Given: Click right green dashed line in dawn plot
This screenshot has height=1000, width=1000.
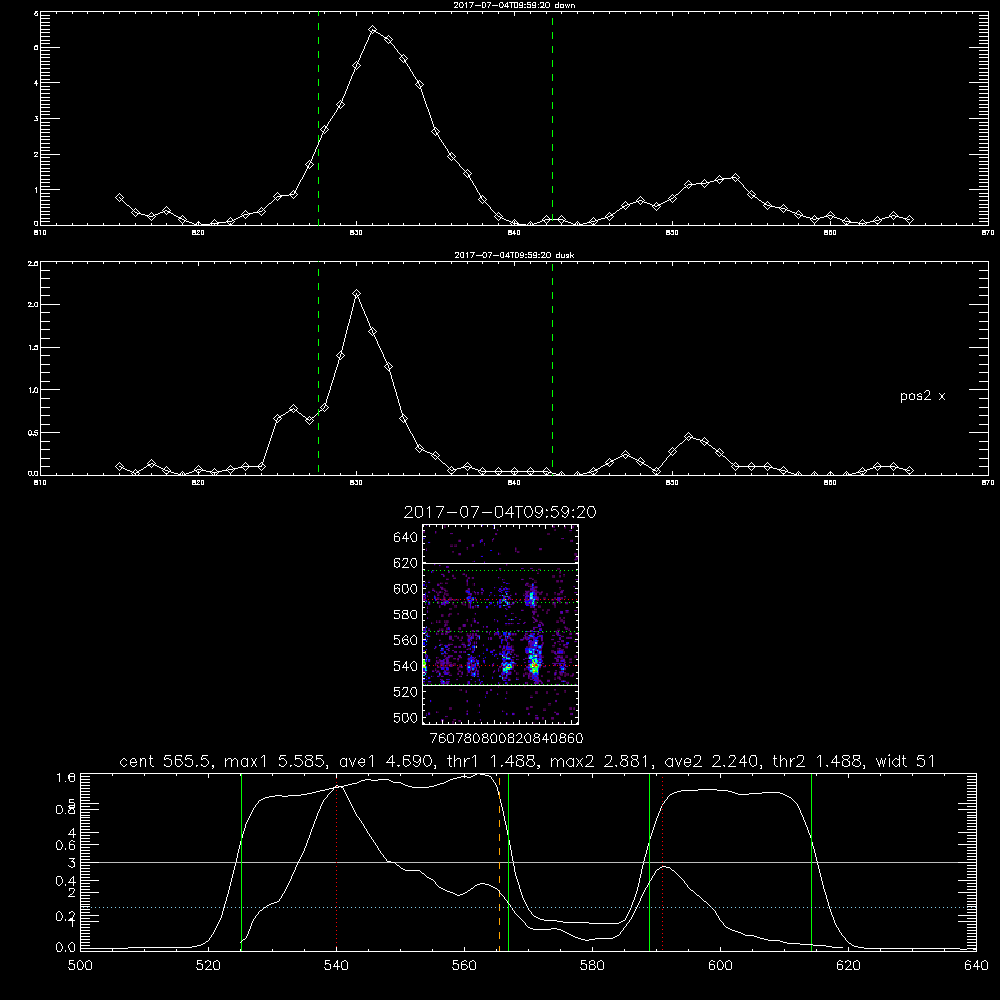Looking at the screenshot, I should coord(552,118).
